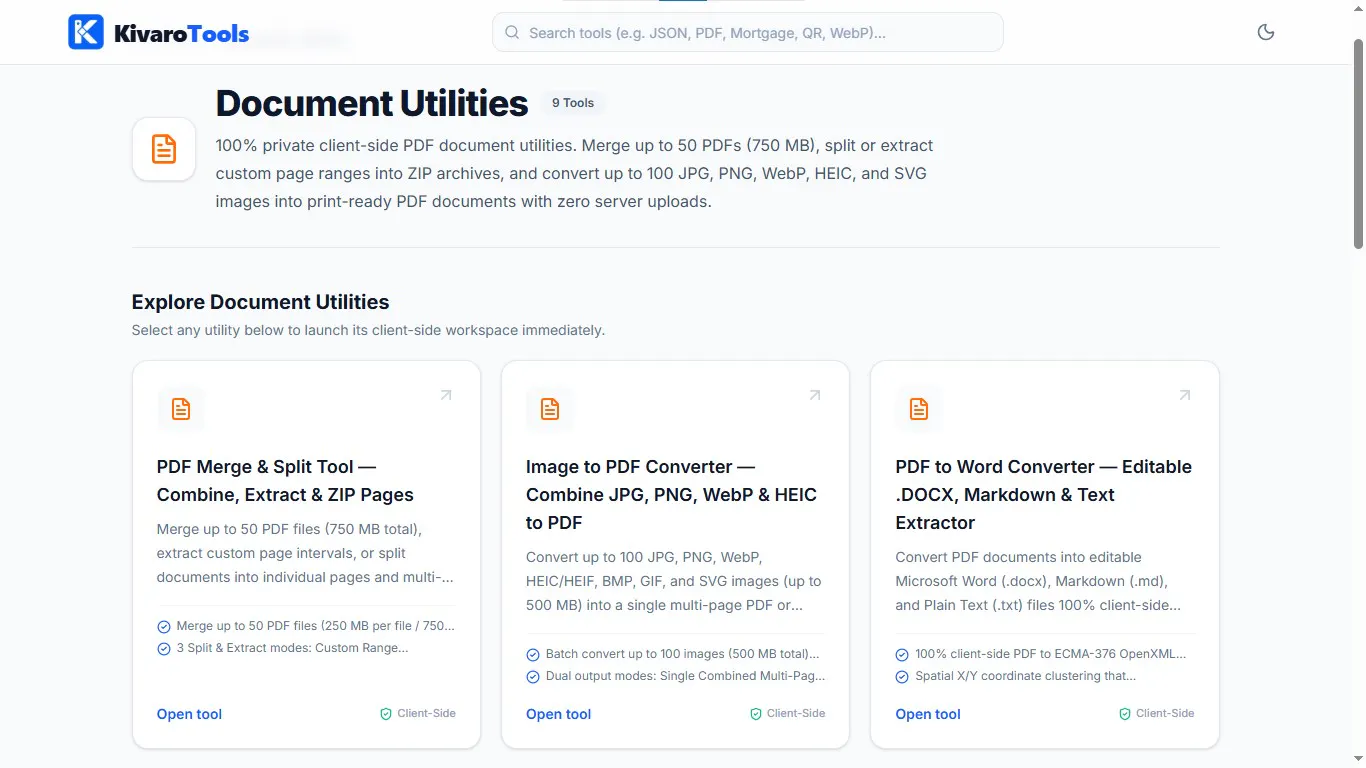
Task: Click the PDF Merge & Split card document icon
Action: pyautogui.click(x=181, y=409)
